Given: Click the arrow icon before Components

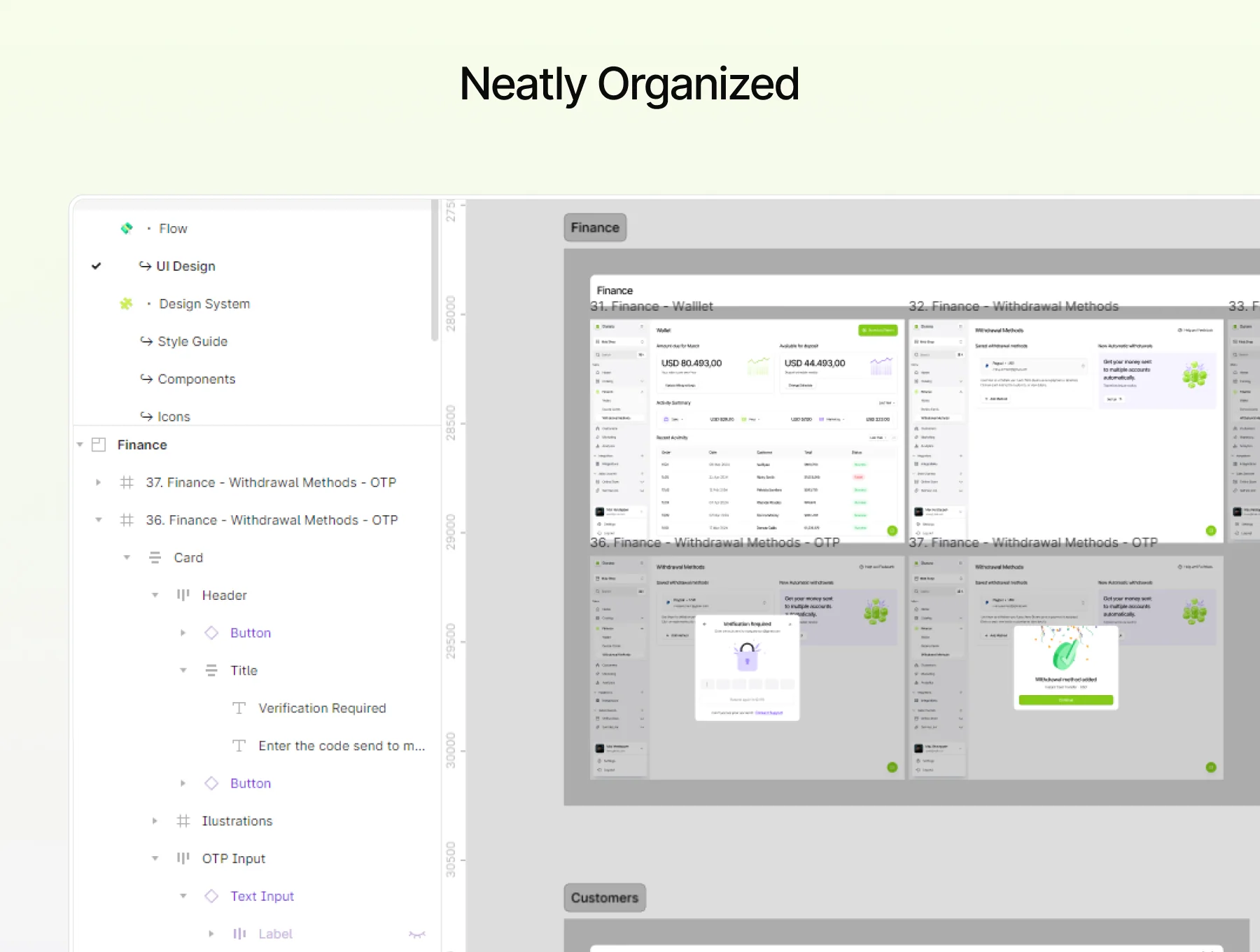Looking at the screenshot, I should (146, 379).
